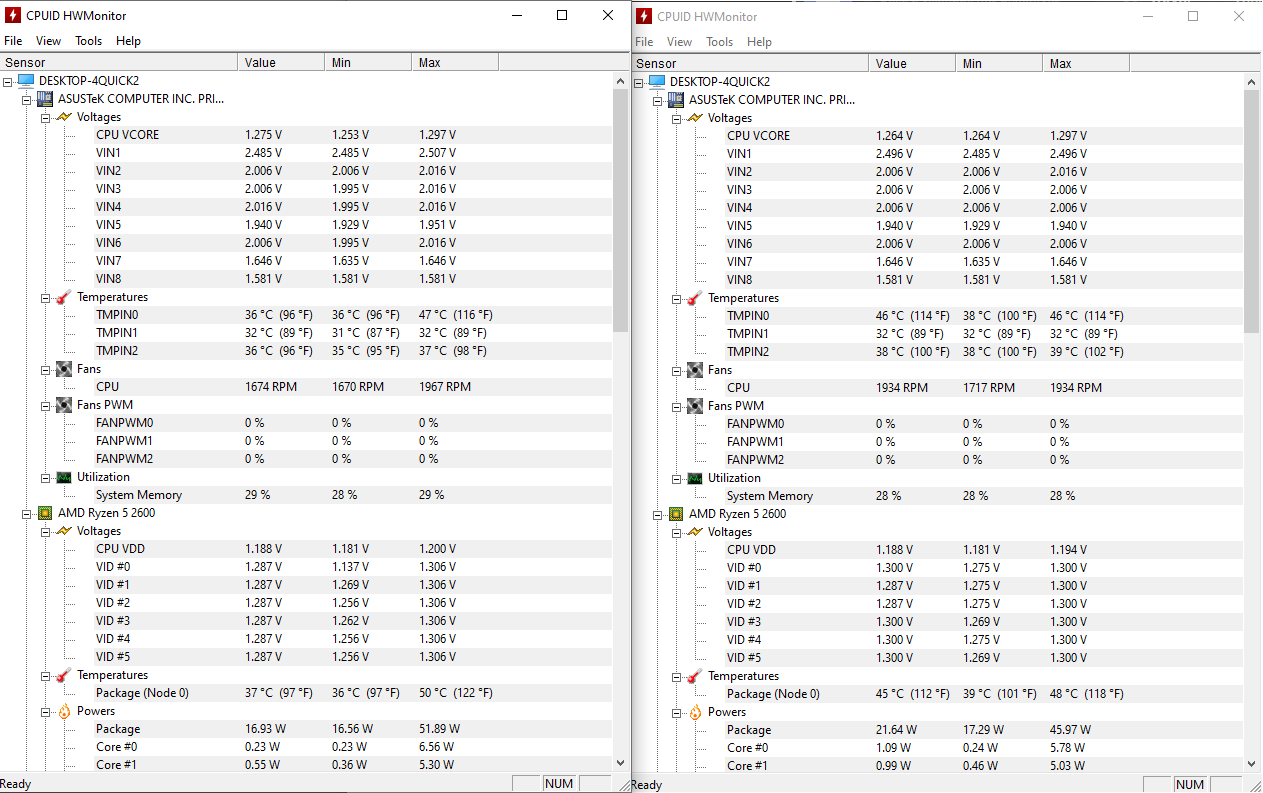Viewport: 1263px width, 793px height.
Task: Collapse the AMD Ryzen 5 2600 node in right window
Action: 658,514
